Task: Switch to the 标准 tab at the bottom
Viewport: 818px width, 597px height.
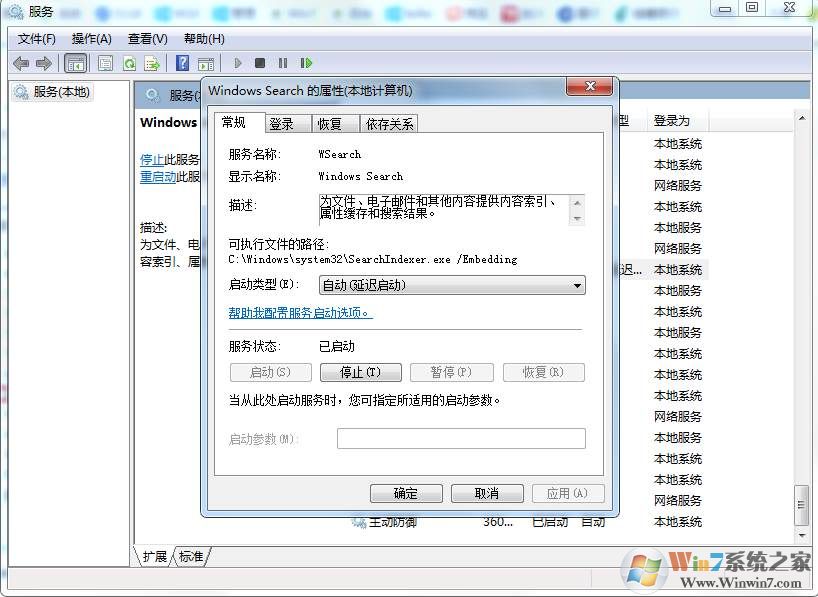Action: click(191, 556)
